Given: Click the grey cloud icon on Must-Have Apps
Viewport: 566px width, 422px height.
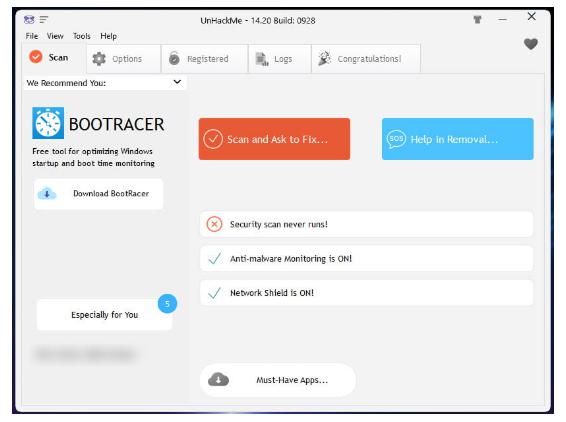Looking at the screenshot, I should [x=218, y=380].
